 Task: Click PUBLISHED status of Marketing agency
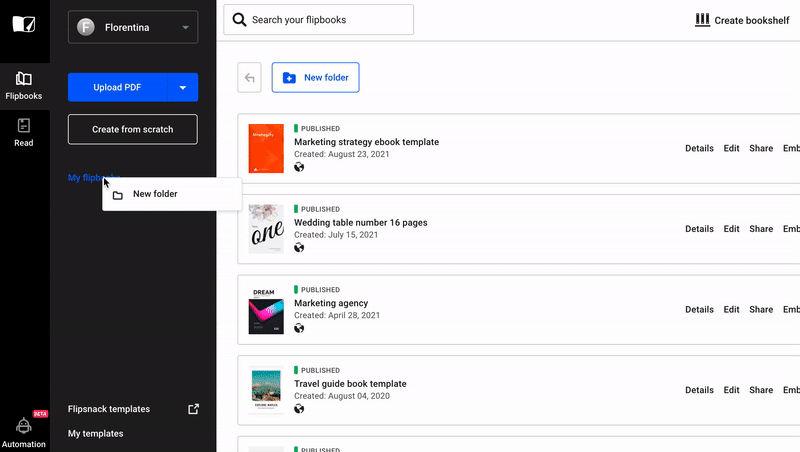click(317, 290)
